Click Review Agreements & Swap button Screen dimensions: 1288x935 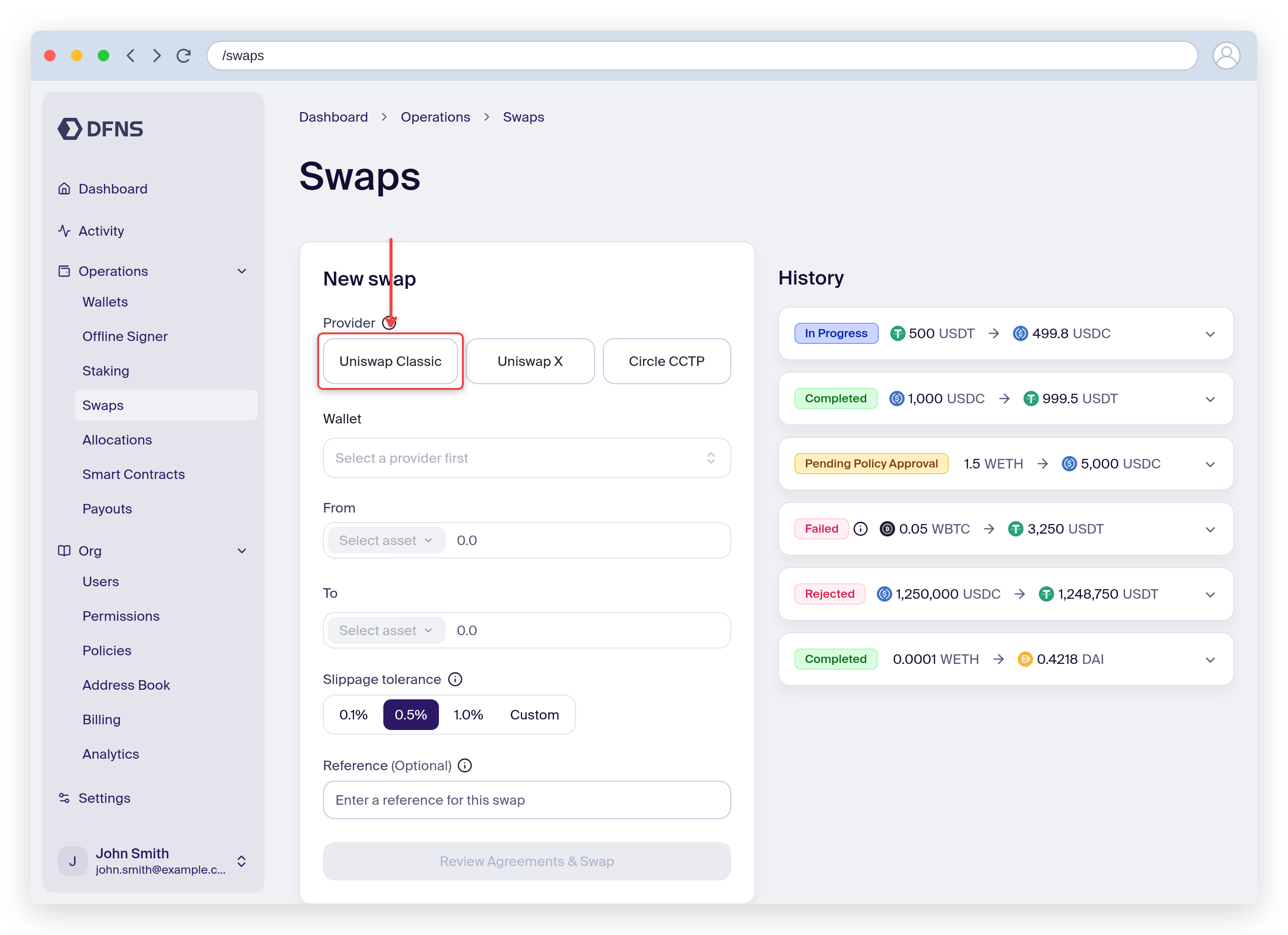527,861
